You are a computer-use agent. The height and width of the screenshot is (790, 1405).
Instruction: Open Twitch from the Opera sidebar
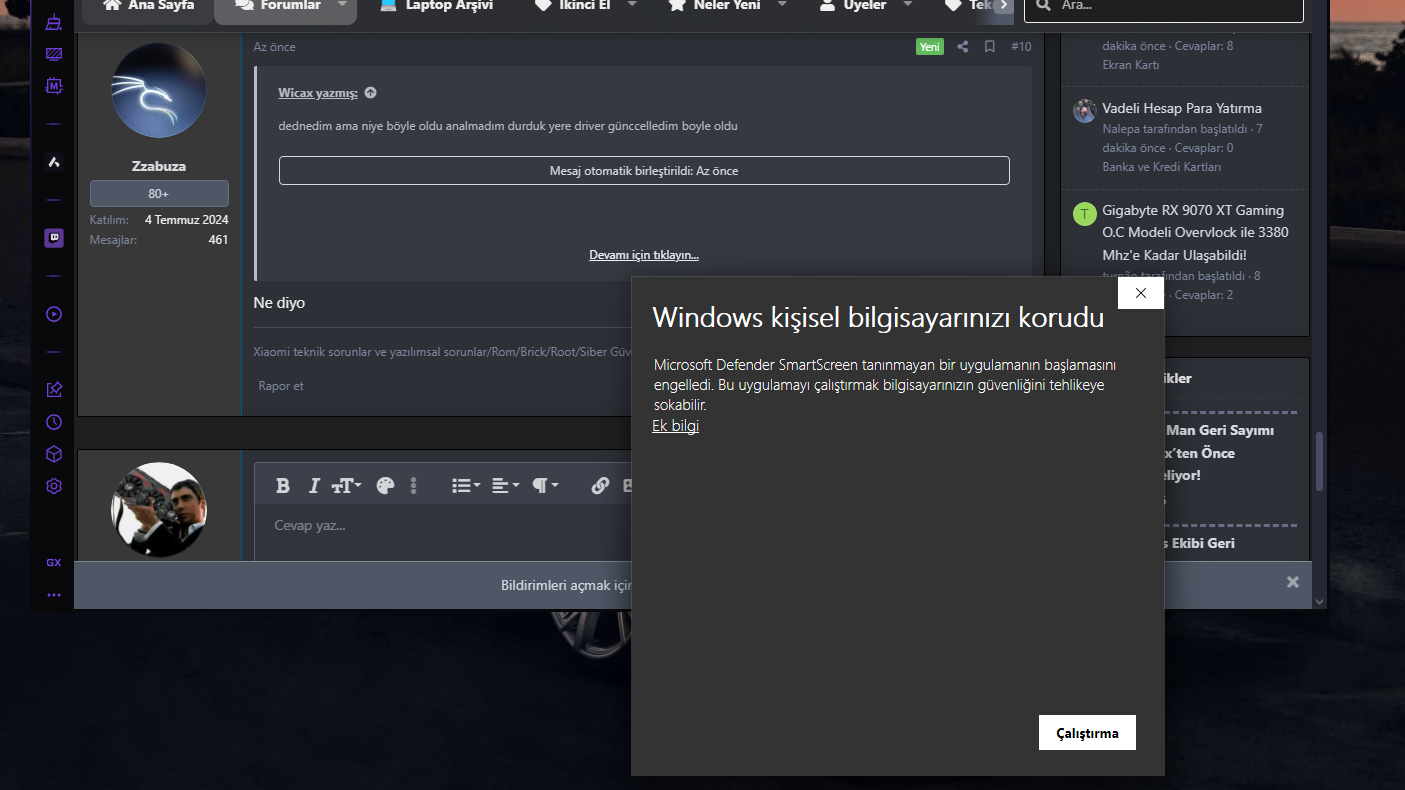[x=54, y=238]
